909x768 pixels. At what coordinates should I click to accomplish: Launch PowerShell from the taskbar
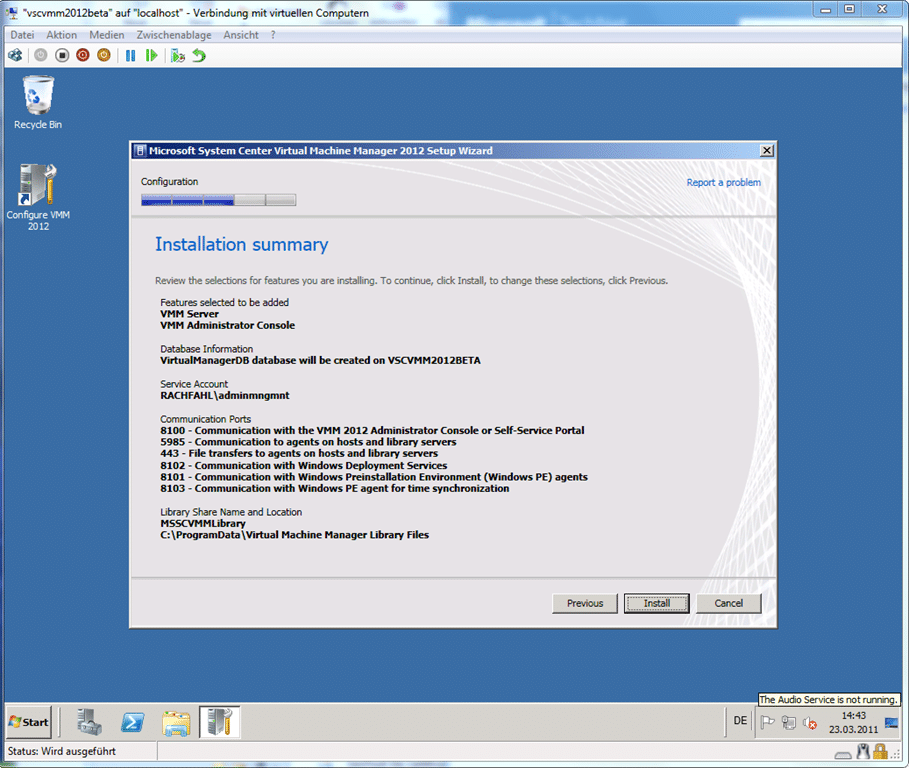(132, 722)
